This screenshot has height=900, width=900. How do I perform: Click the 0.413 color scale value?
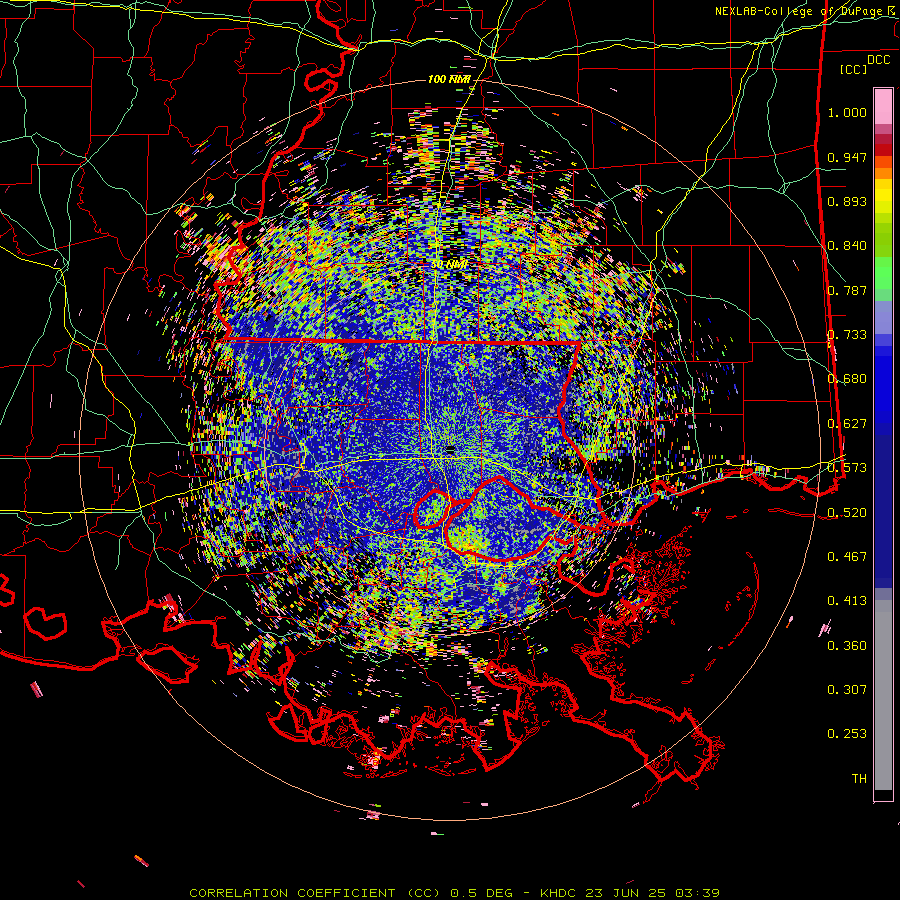coord(847,601)
